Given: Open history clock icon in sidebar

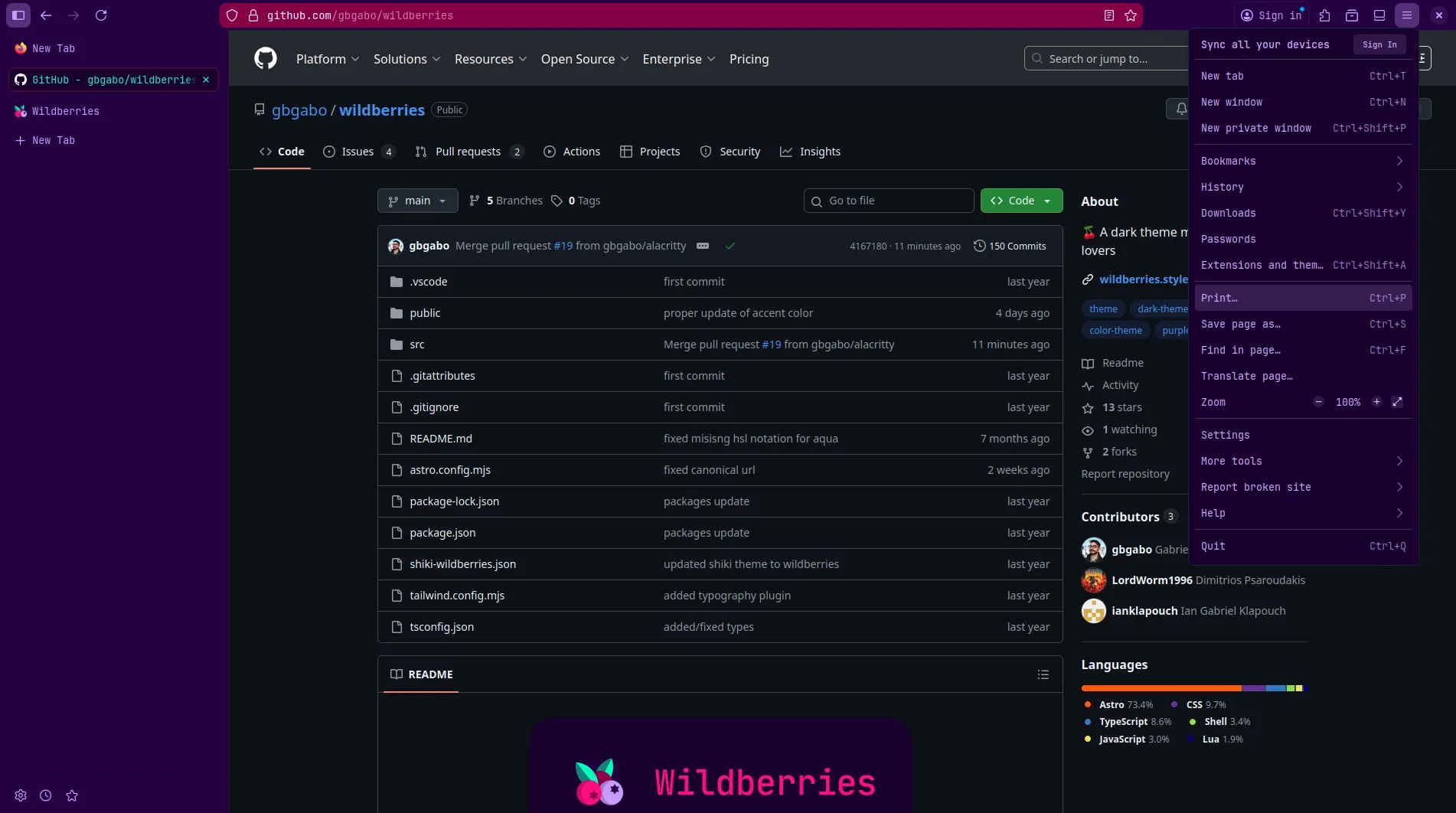Looking at the screenshot, I should point(46,795).
